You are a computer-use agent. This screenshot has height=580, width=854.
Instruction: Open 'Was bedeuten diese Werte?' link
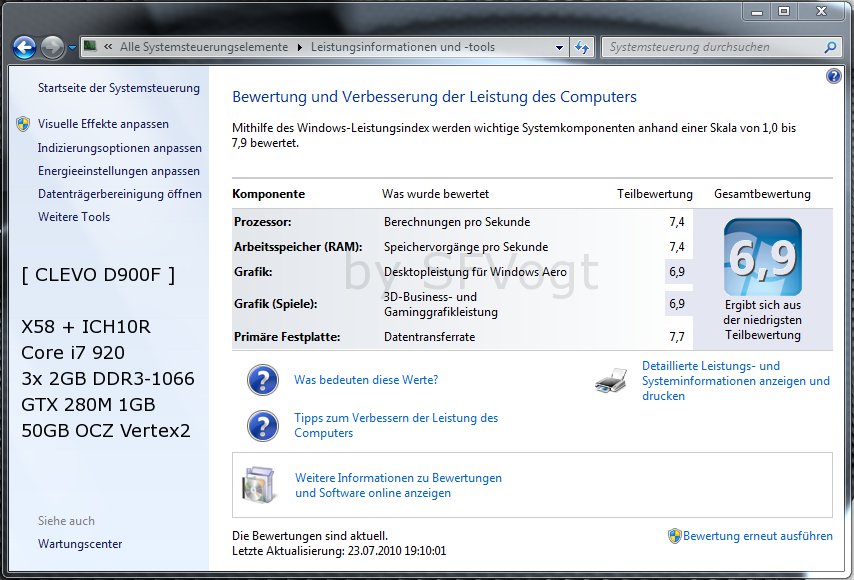(366, 380)
